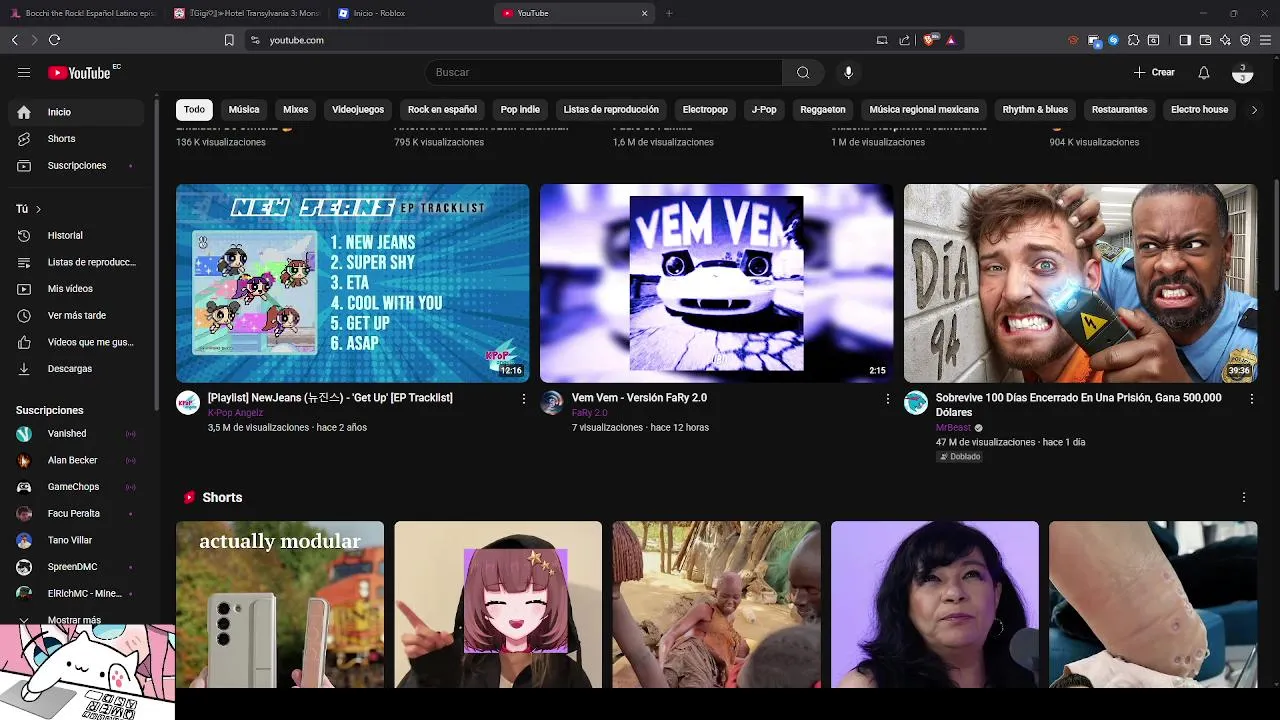Viewport: 1280px width, 720px height.
Task: Reload the page
Action: coord(54,40)
